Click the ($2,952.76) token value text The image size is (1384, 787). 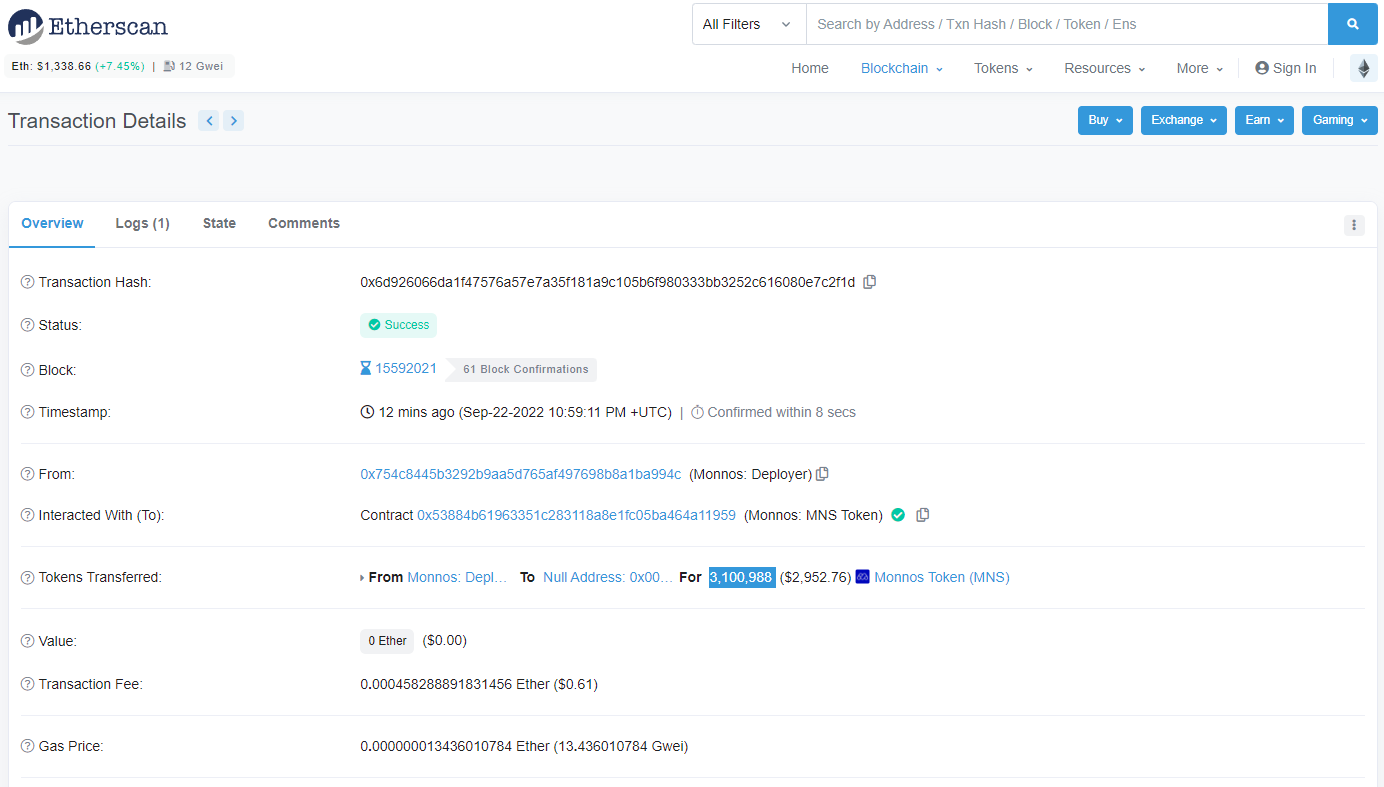[x=816, y=577]
